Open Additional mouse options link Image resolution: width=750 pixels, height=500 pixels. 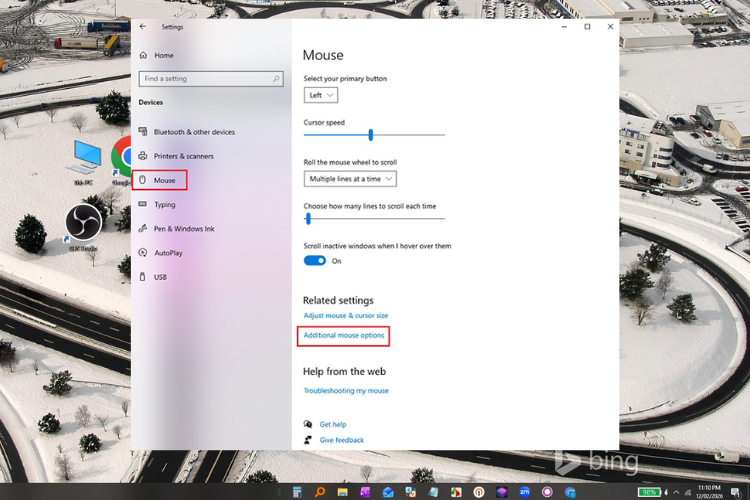344,335
